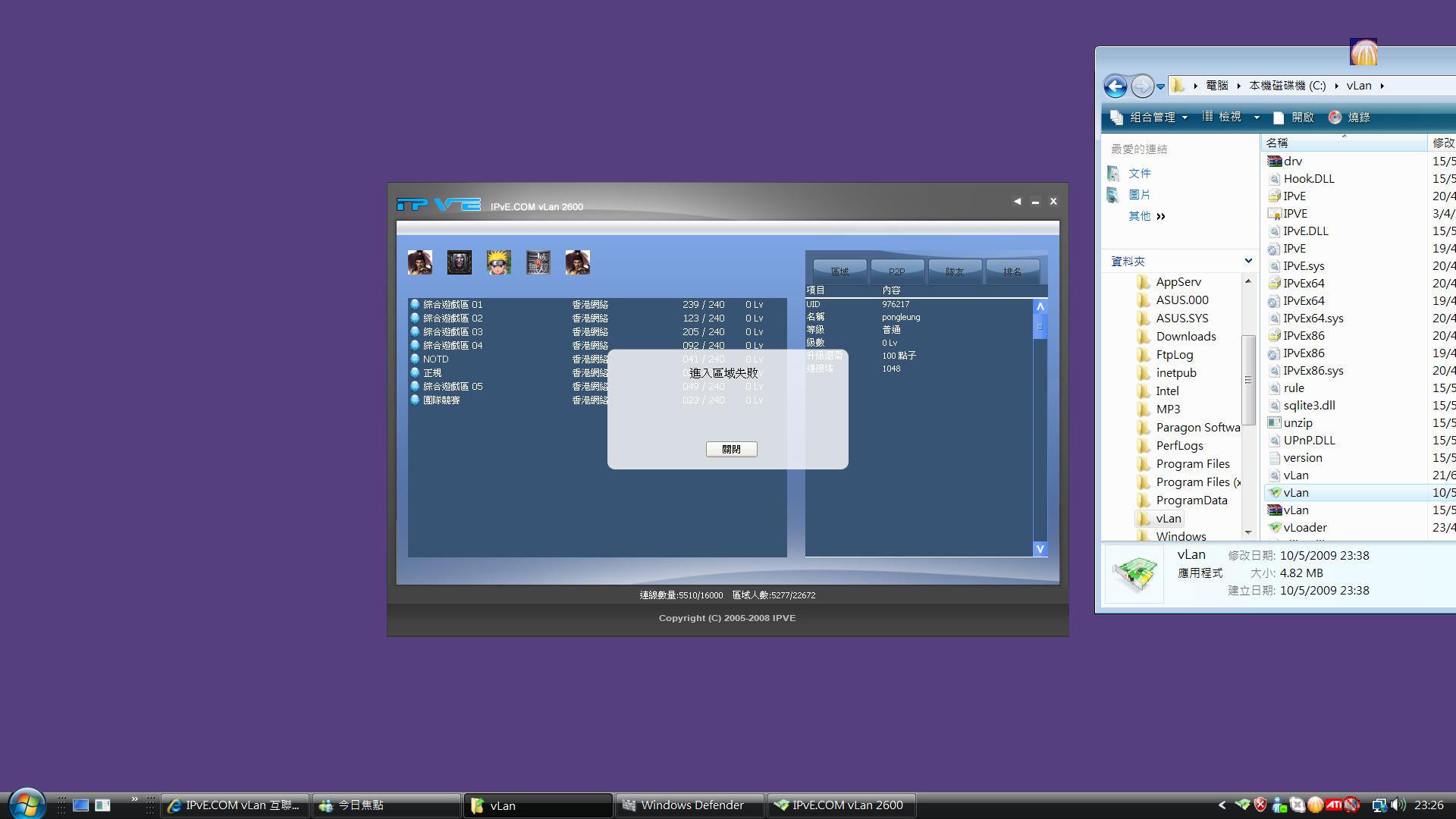1456x819 pixels.
Task: Click the first warrior game icon
Action: [420, 262]
